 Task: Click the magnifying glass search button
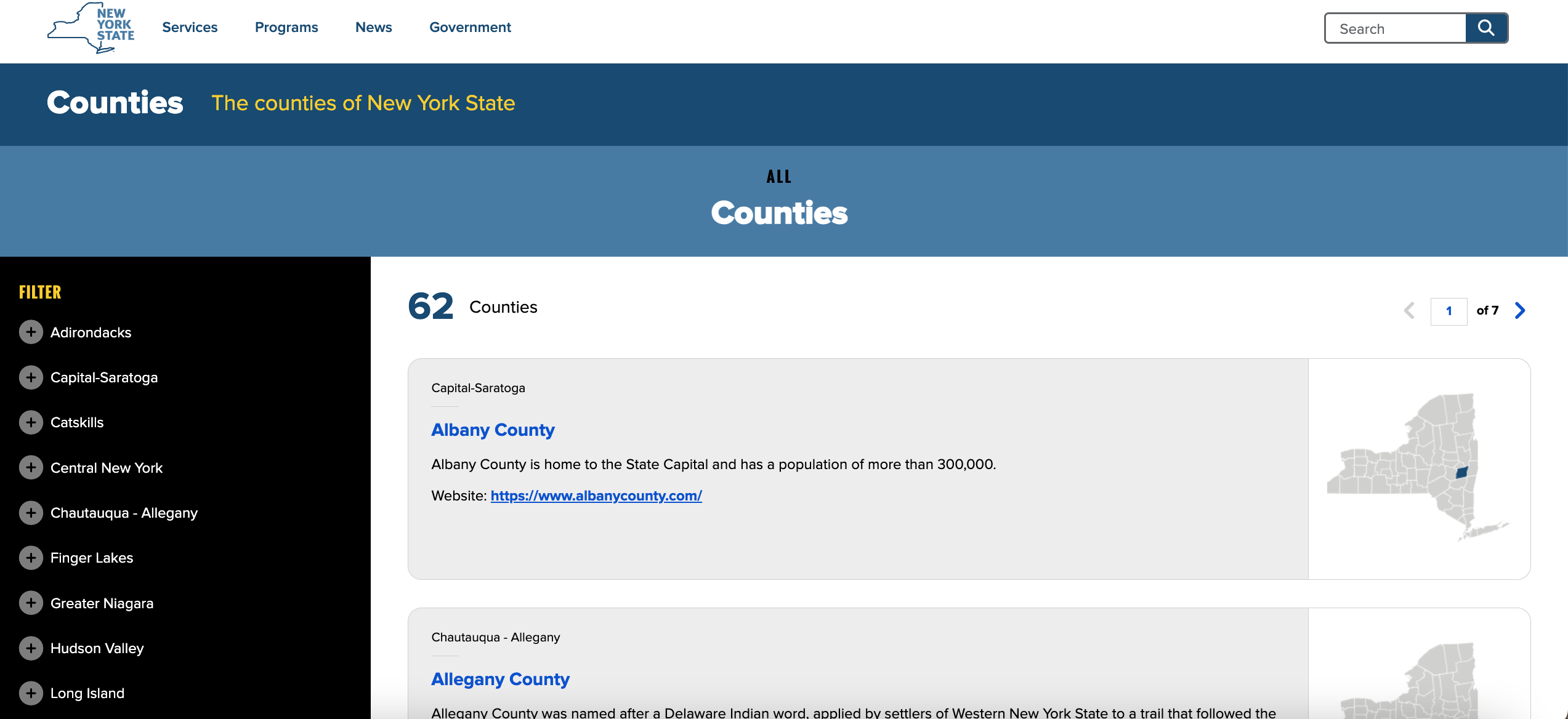pyautogui.click(x=1486, y=28)
